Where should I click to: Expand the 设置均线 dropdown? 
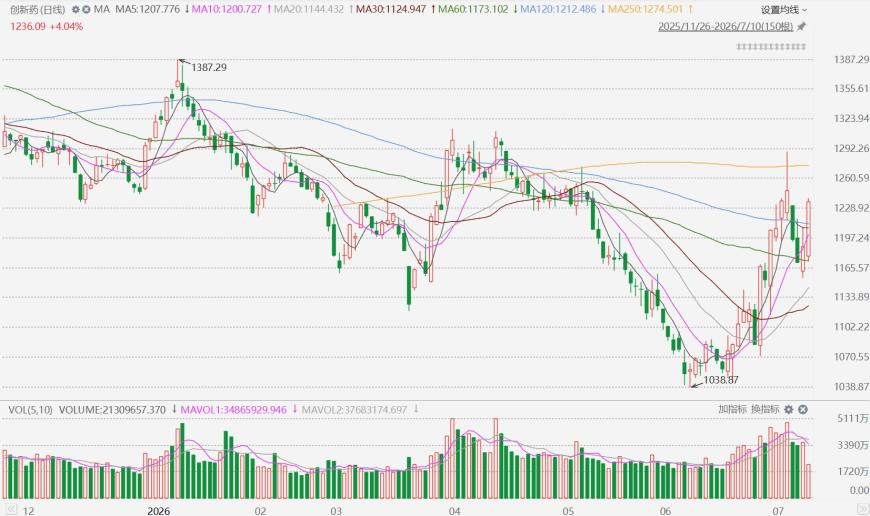pyautogui.click(x=784, y=9)
